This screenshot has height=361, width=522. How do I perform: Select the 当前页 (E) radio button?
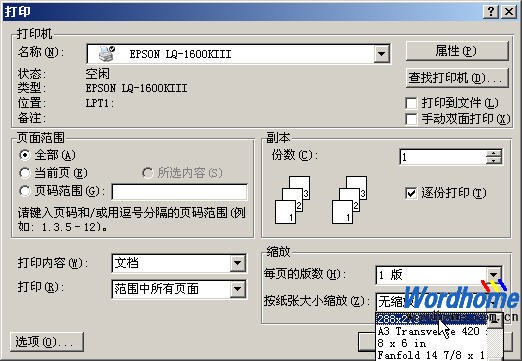click(25, 173)
